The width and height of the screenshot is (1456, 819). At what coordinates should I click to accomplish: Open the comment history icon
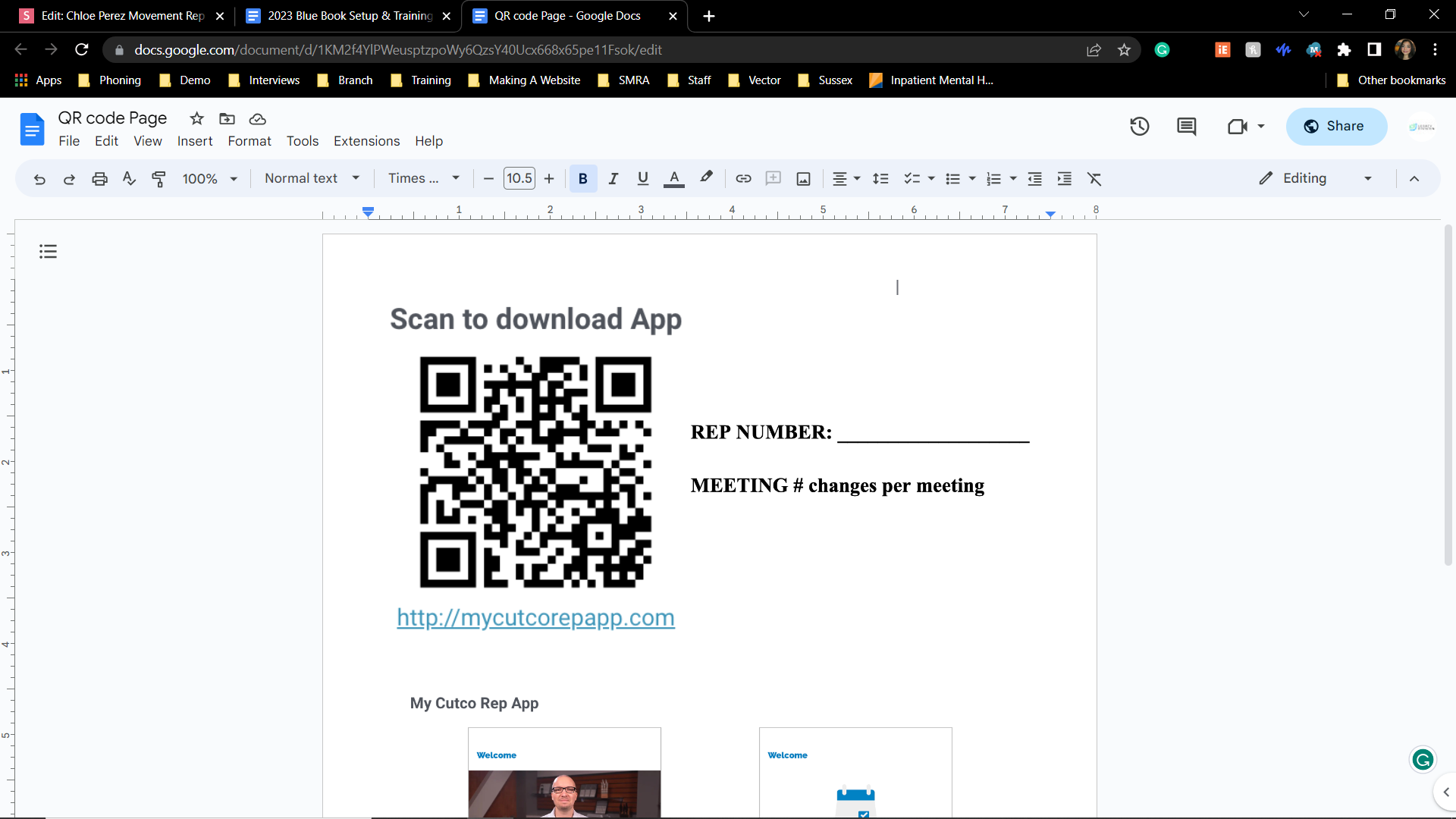[1186, 127]
